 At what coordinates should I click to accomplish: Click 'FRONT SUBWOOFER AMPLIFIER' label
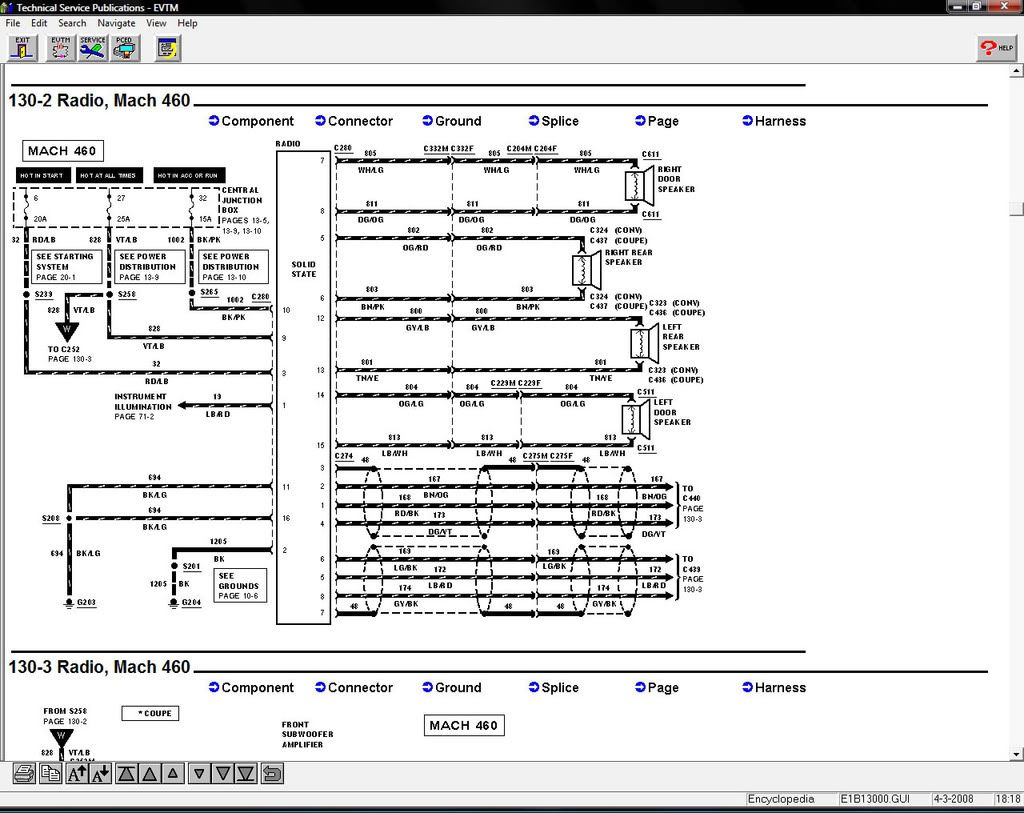click(307, 735)
